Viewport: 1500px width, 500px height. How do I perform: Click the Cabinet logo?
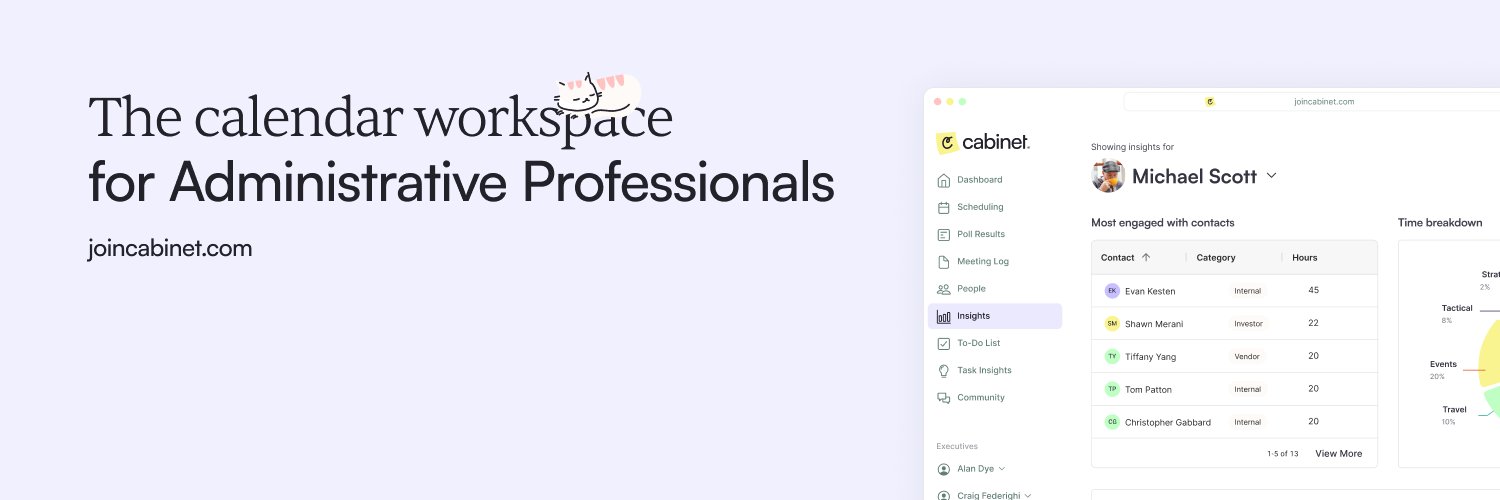click(983, 143)
